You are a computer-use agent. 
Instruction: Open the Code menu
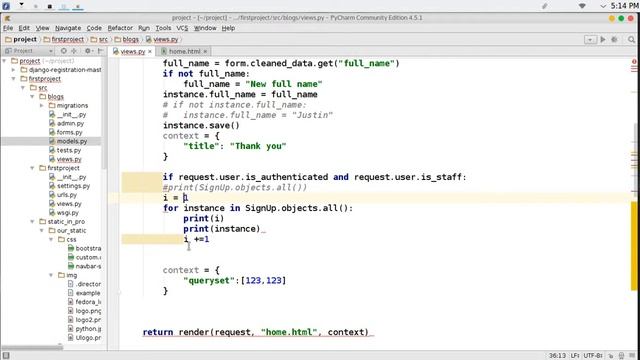[x=94, y=28]
